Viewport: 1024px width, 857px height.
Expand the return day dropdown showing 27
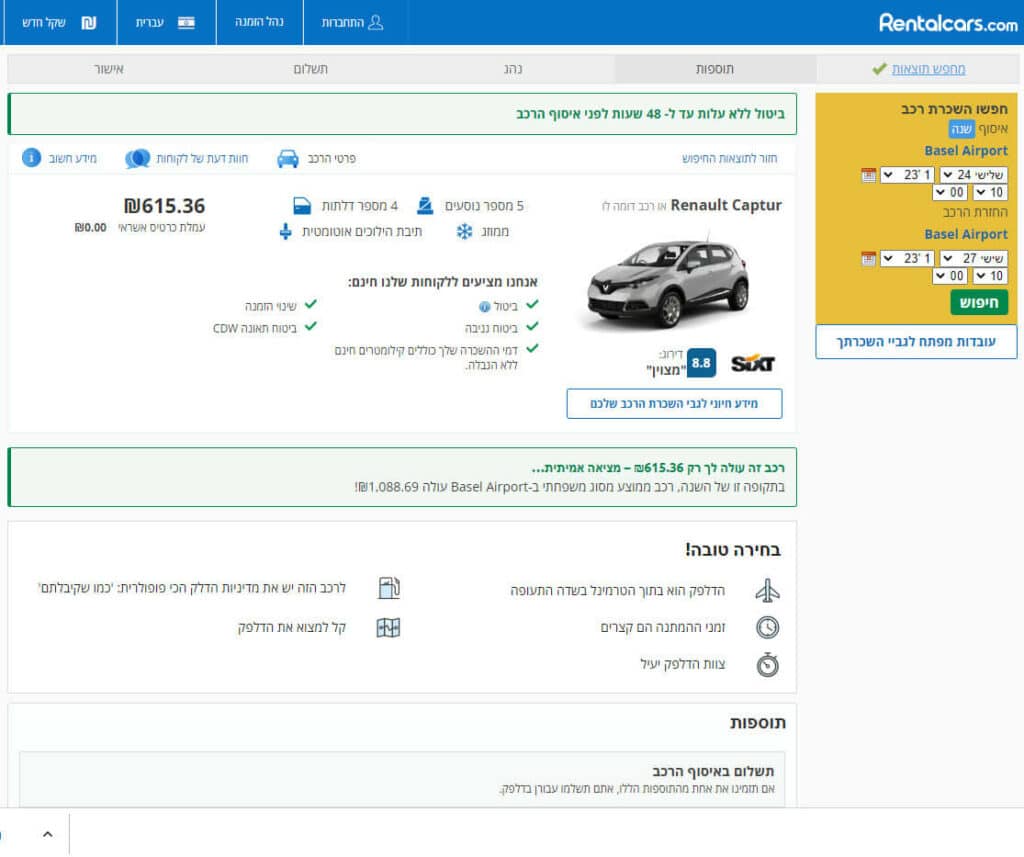[x=973, y=259]
